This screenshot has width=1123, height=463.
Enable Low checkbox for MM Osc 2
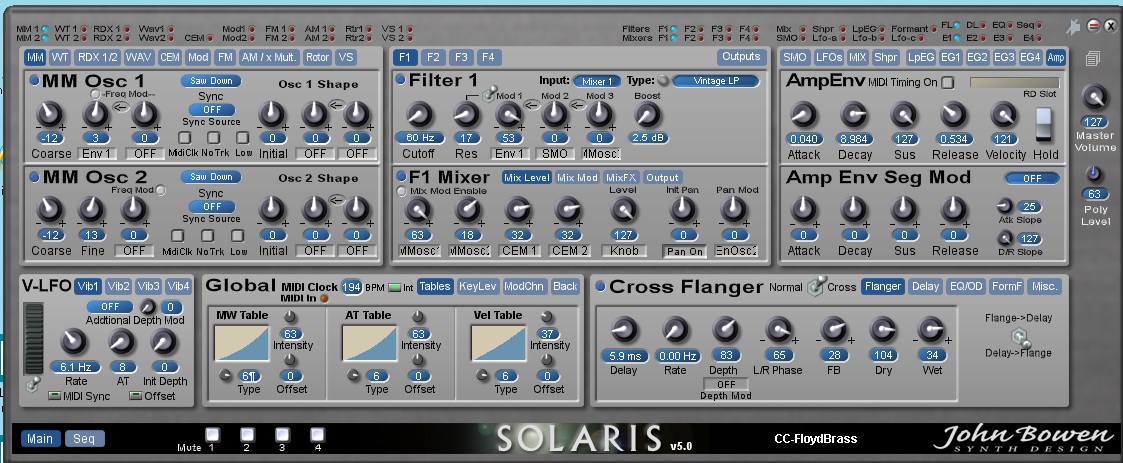[237, 235]
